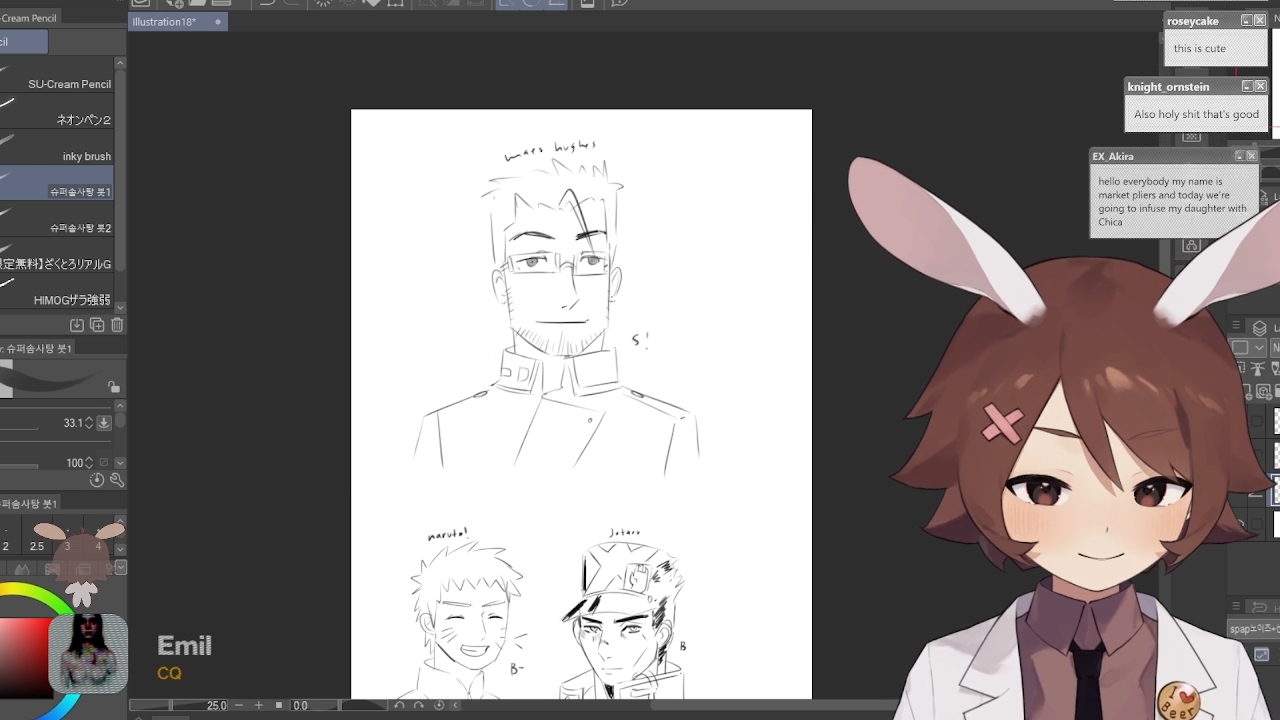Click the 'this is cute' chat message
The width and height of the screenshot is (1280, 720).
click(1200, 48)
